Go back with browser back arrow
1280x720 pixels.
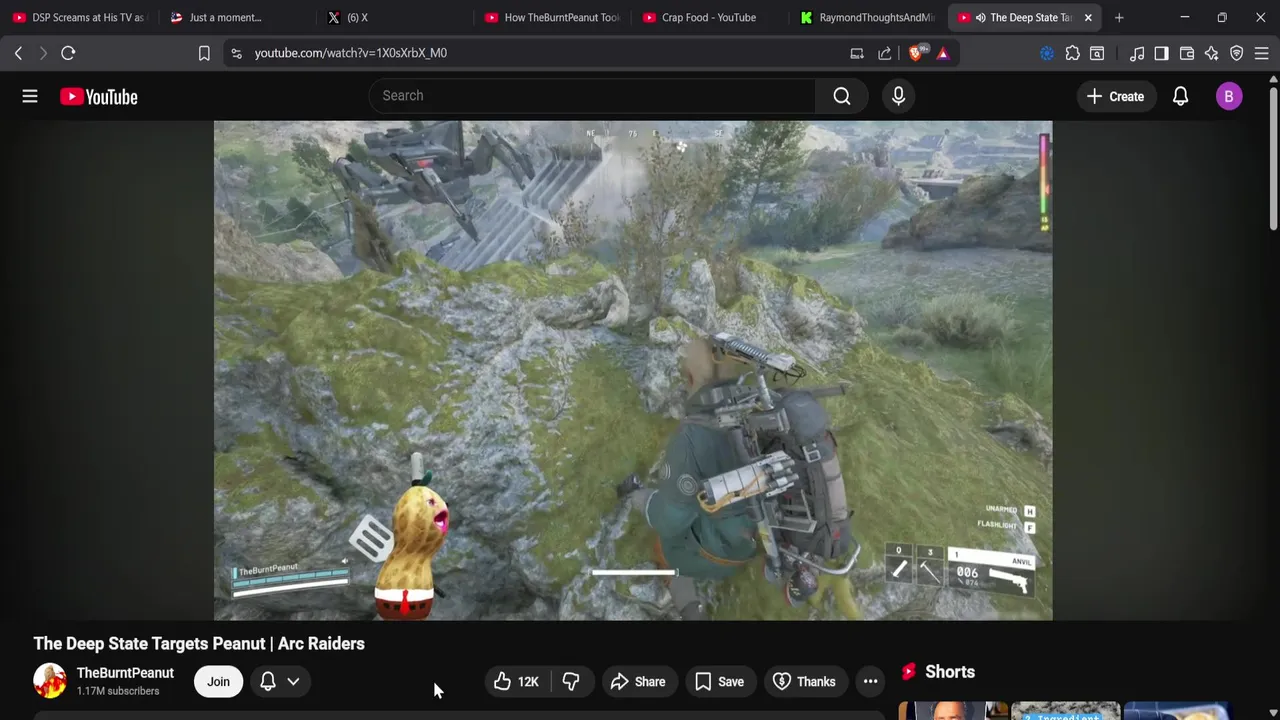(18, 53)
